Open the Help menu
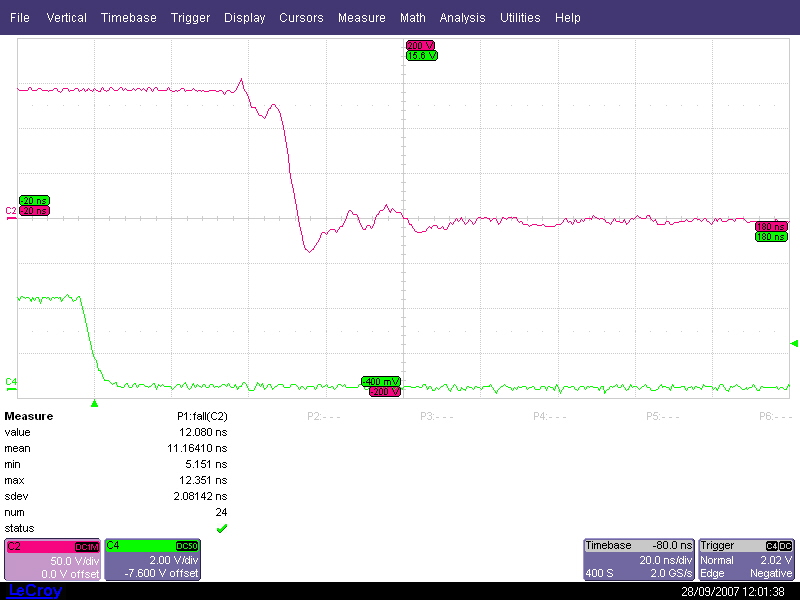The height and width of the screenshot is (600, 800). (567, 17)
